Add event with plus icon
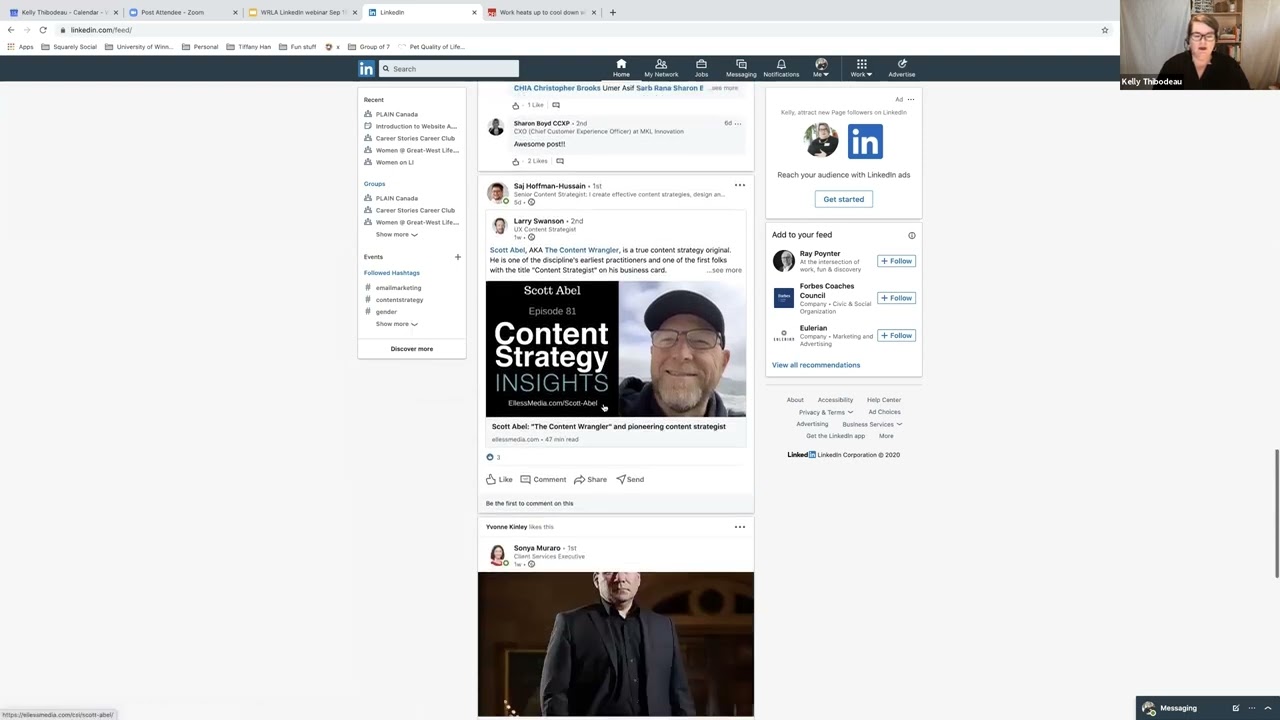Viewport: 1280px width, 720px height. [x=458, y=257]
